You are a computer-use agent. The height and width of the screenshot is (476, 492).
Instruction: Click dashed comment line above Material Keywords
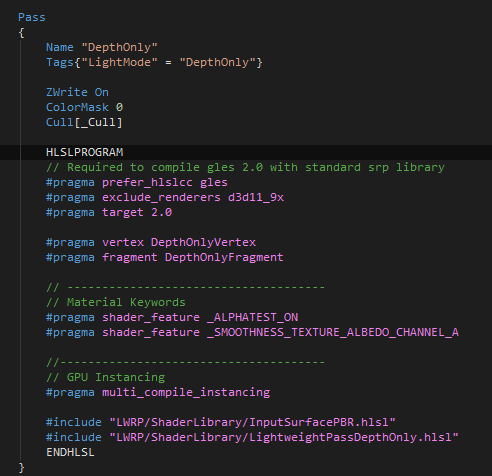pos(185,287)
